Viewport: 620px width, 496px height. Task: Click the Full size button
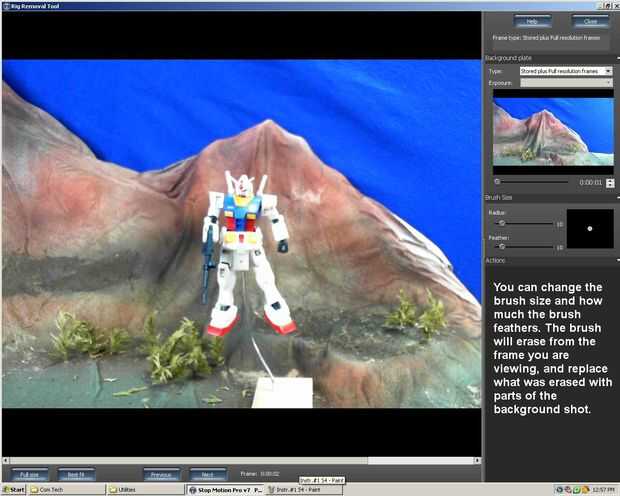click(x=30, y=474)
